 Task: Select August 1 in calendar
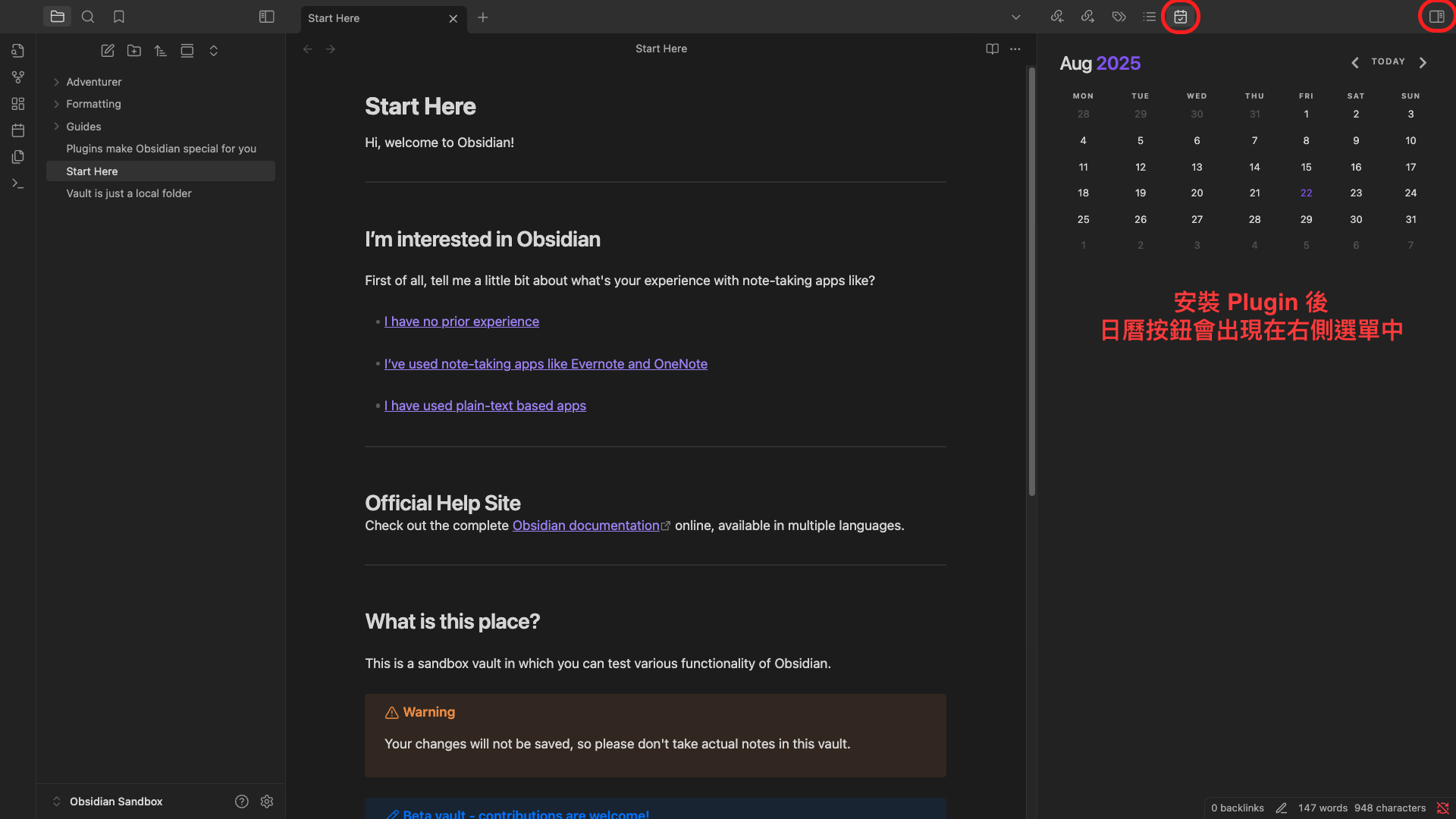pos(1306,115)
